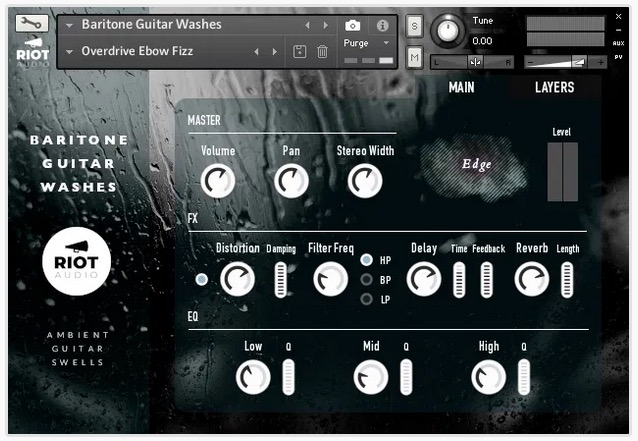Viewport: 638px width, 441px height.
Task: Go to previous instrument arrow beside Baritone Guitar Washes
Action: click(x=307, y=25)
